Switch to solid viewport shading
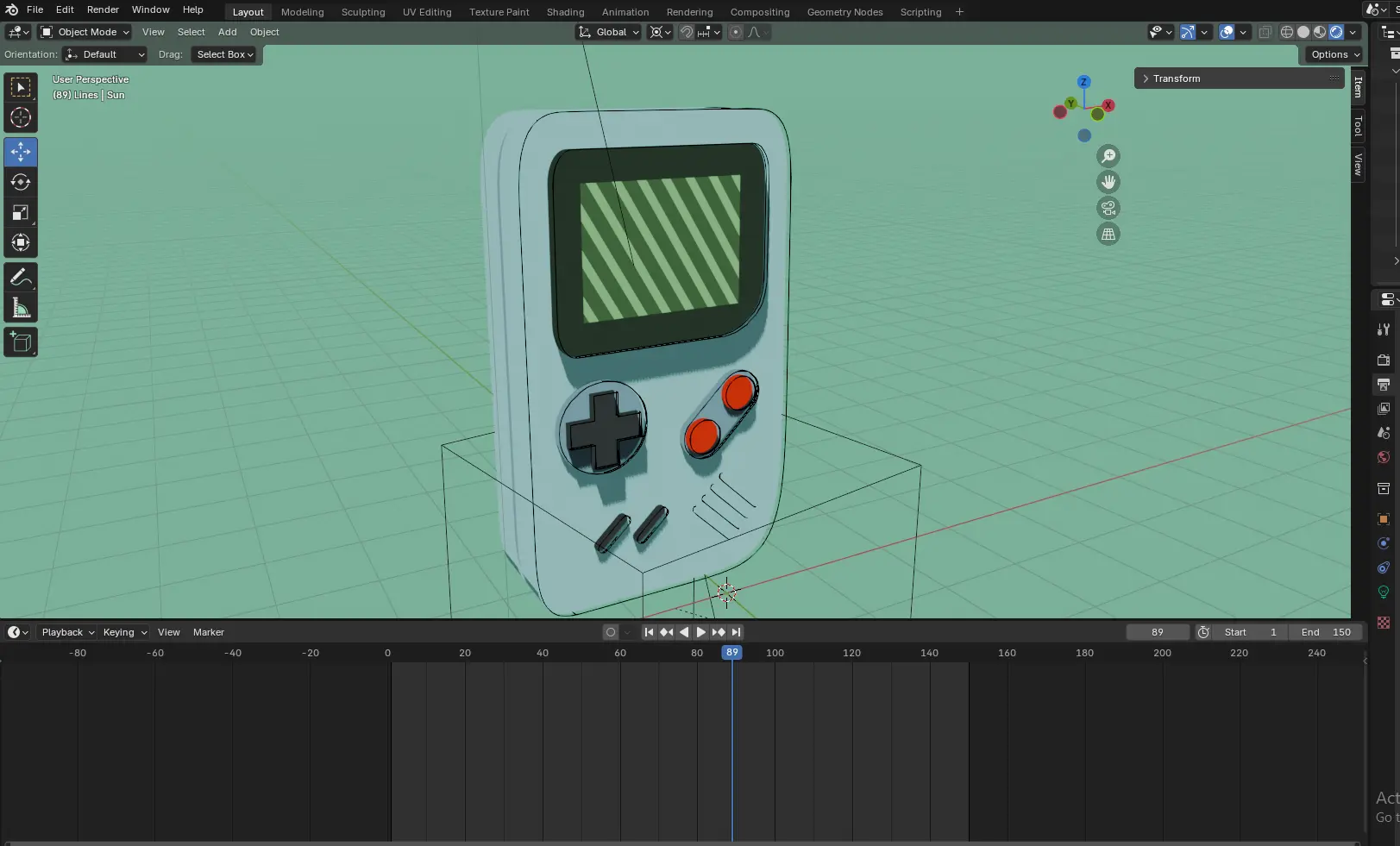Viewport: 1400px width, 846px height. [x=1303, y=32]
